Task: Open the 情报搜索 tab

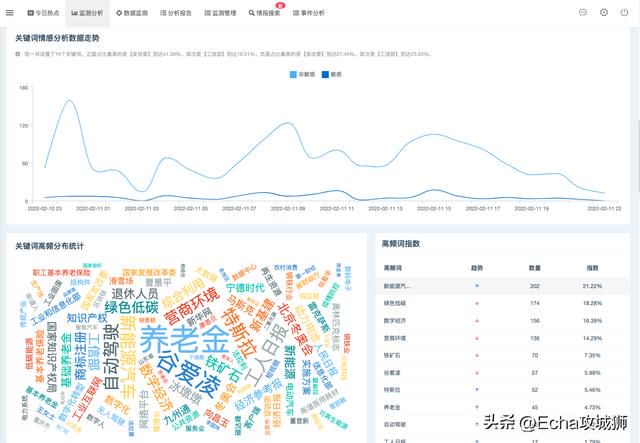Action: (x=264, y=13)
